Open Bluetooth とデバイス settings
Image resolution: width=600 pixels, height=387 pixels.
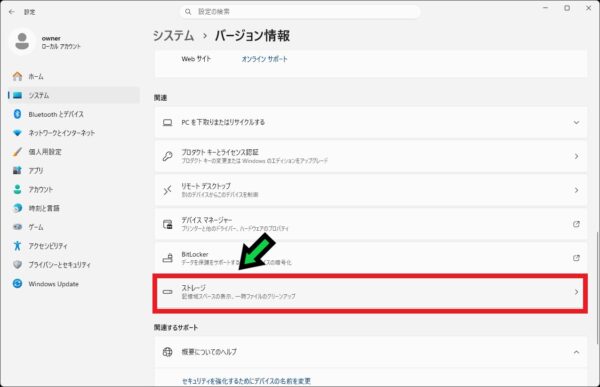(74, 114)
